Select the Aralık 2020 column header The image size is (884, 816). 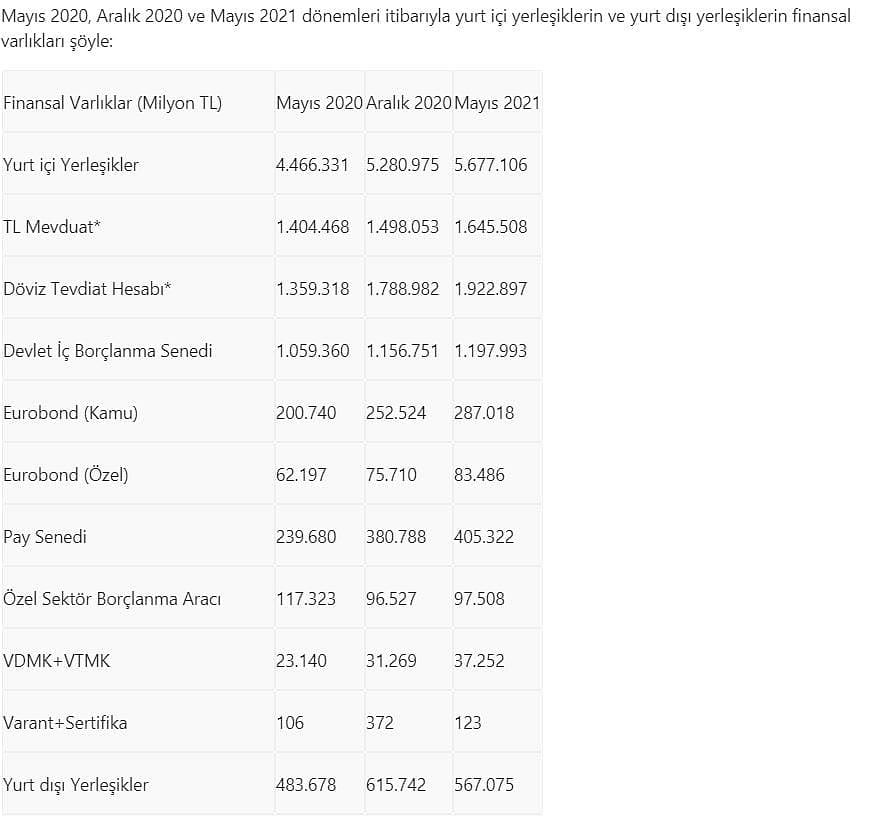pos(409,103)
